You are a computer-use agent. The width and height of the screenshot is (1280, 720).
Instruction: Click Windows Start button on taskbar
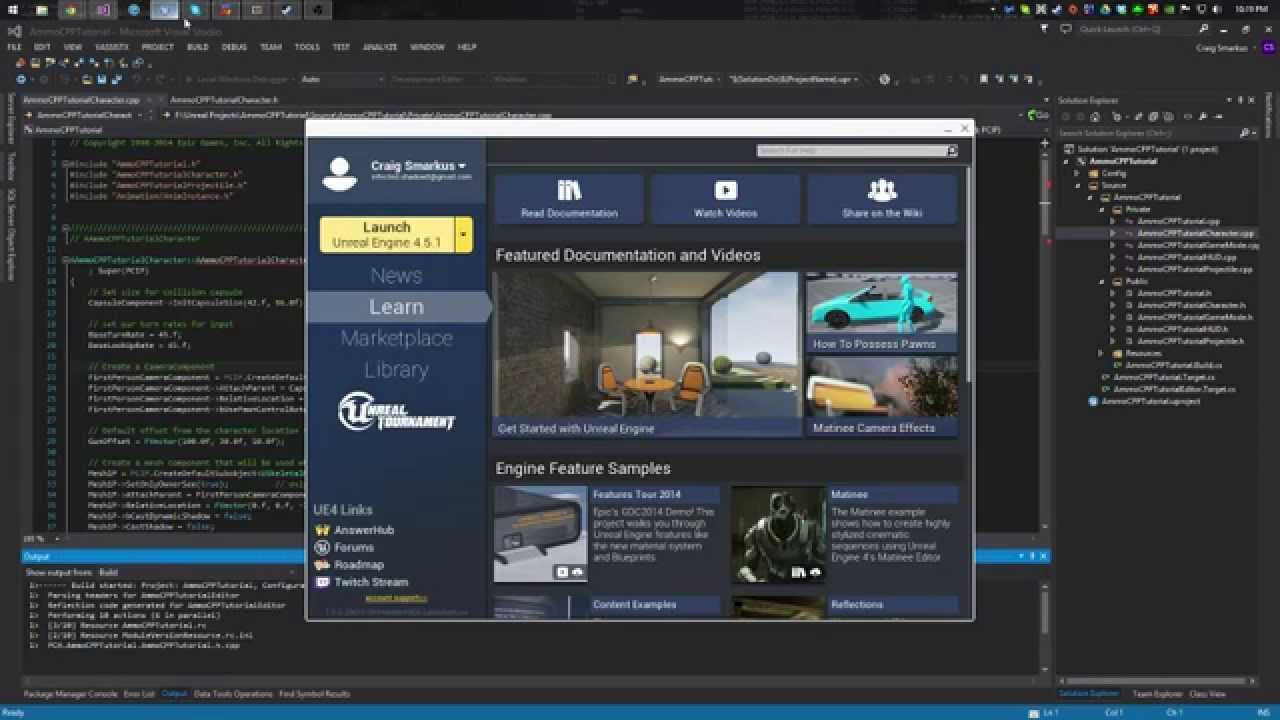(x=12, y=10)
